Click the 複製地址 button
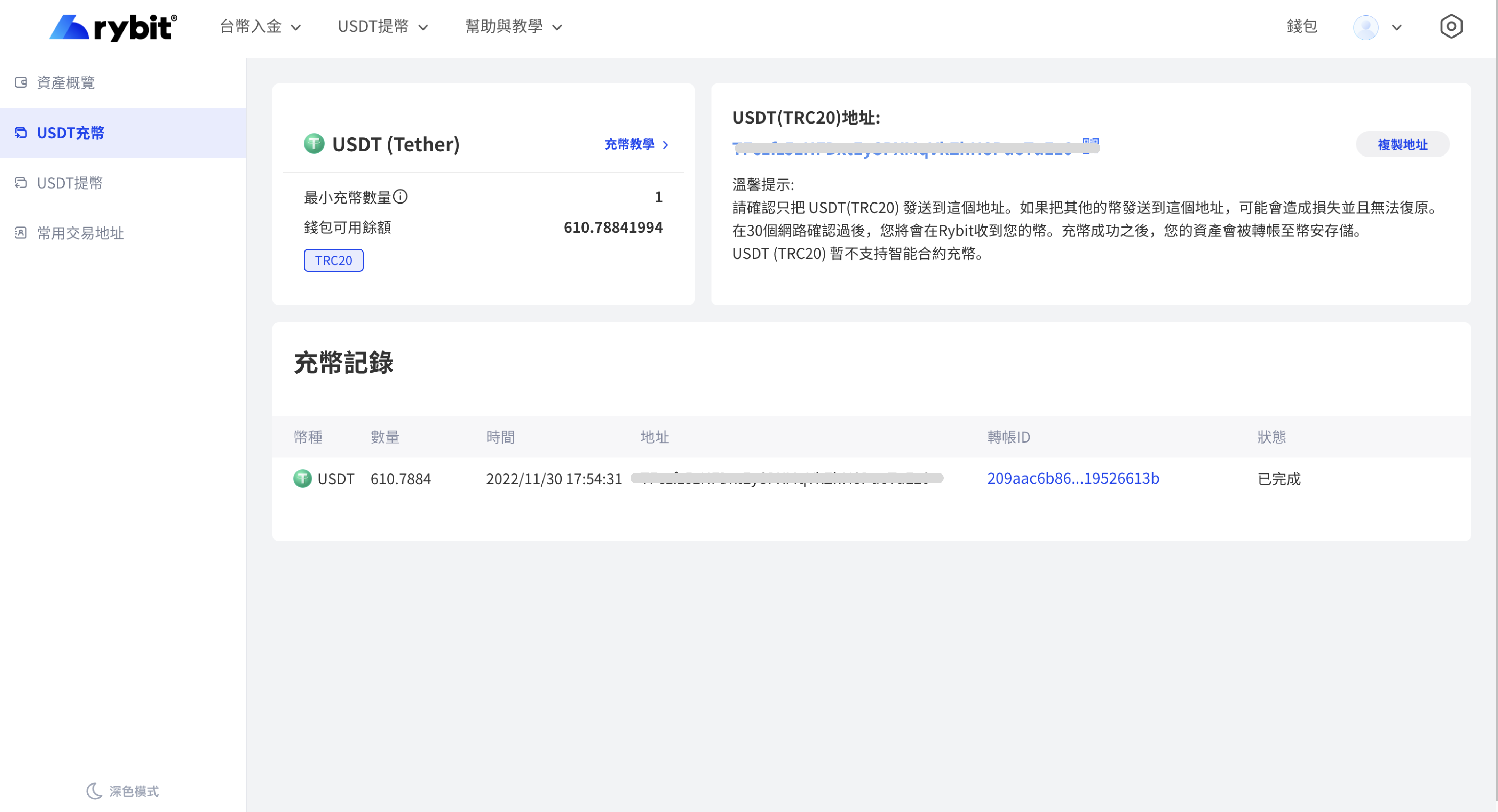1498x812 pixels. (1402, 144)
